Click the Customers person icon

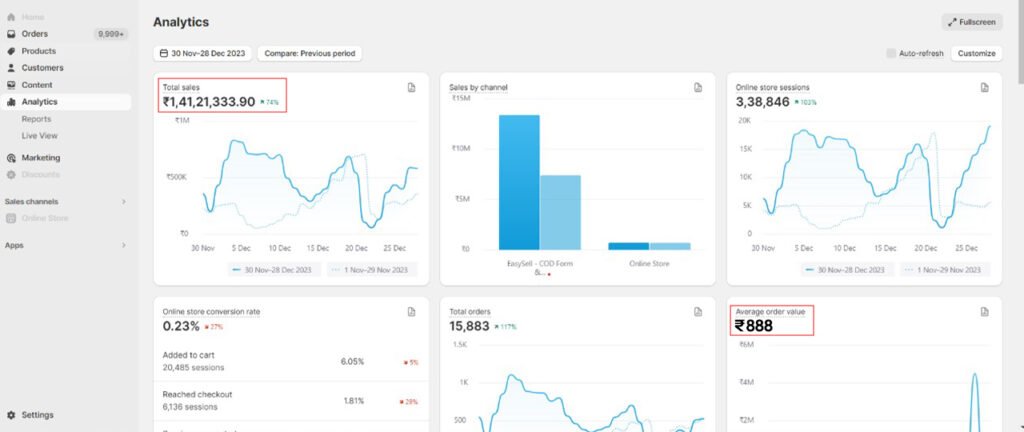[11, 68]
